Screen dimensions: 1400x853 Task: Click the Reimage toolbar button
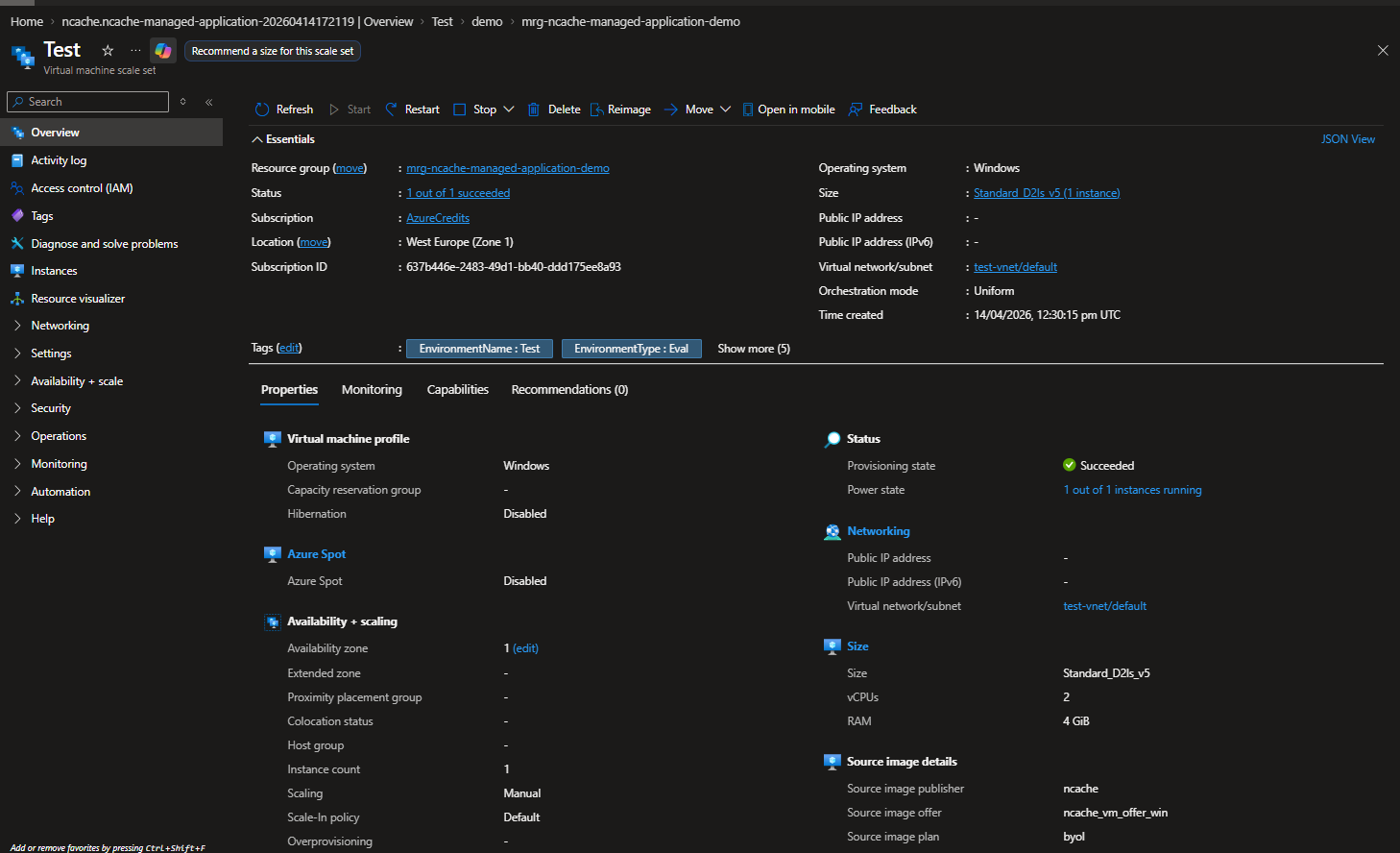(620, 110)
